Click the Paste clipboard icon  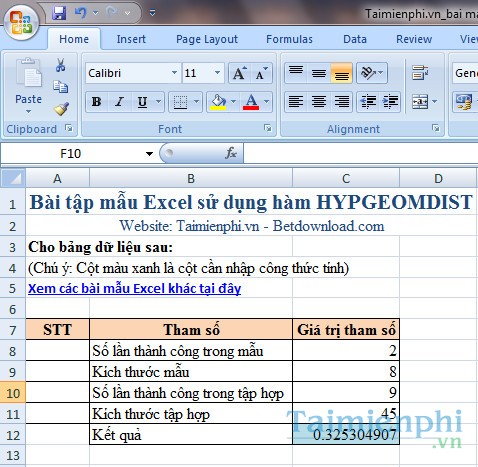pyautogui.click(x=29, y=73)
